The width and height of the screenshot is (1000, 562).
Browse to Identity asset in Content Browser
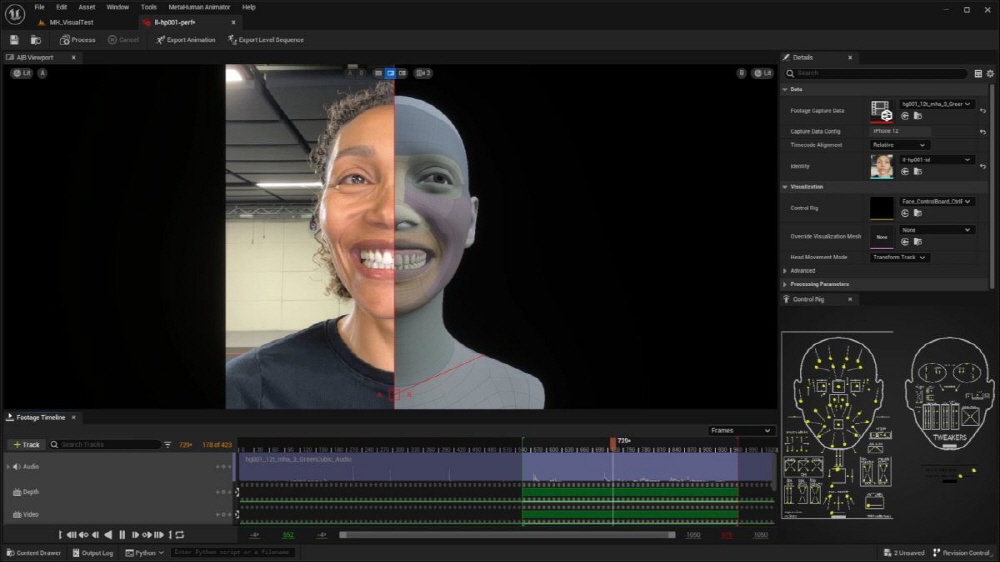[917, 171]
